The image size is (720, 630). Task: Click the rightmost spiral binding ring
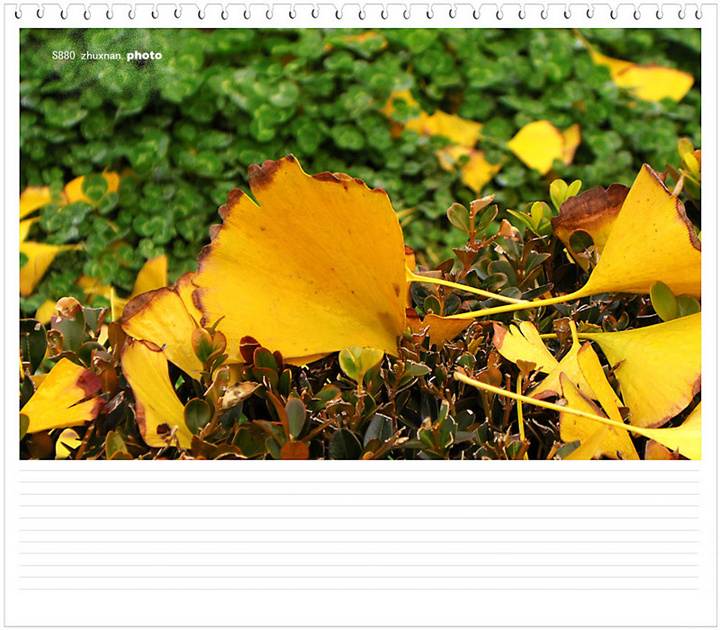(x=699, y=13)
